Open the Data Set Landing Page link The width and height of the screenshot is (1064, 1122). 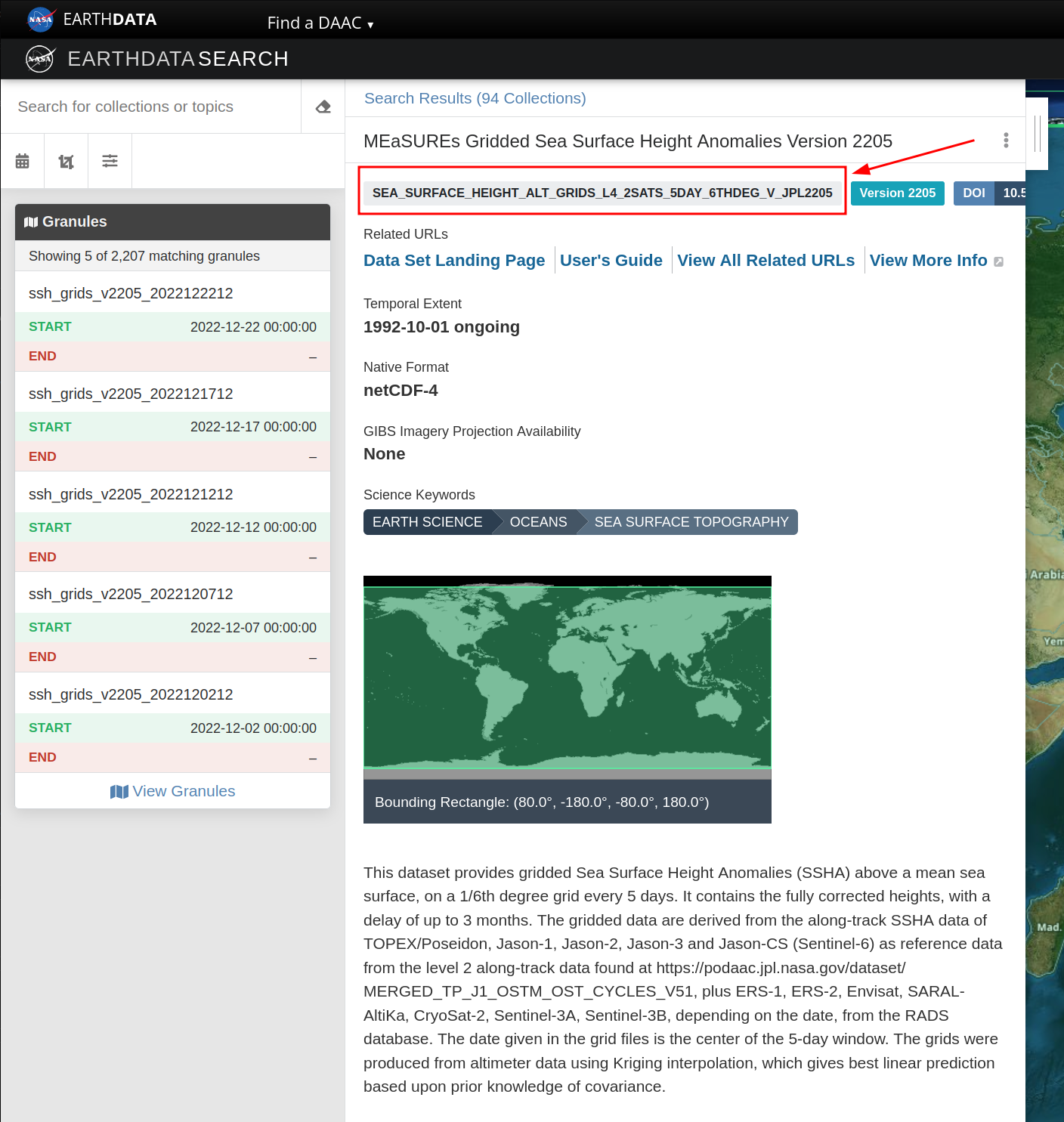[x=453, y=261]
